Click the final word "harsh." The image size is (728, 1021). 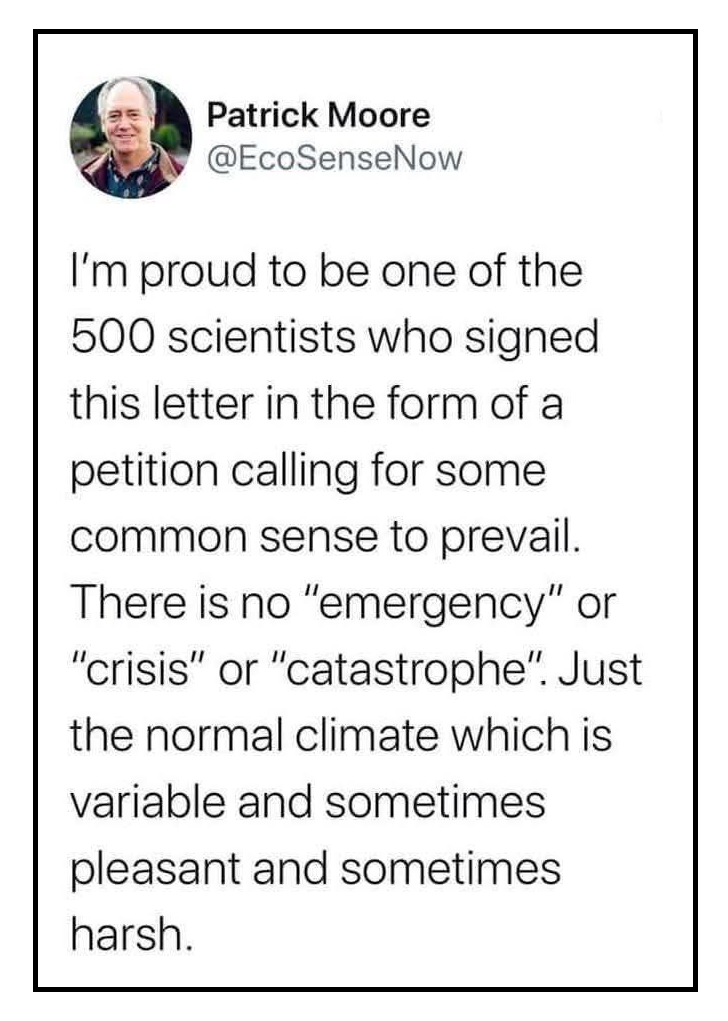pyautogui.click(x=129, y=931)
